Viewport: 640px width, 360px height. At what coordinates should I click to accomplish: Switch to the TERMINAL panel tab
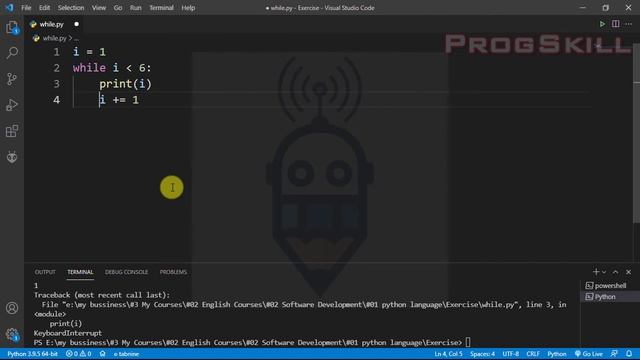[80, 272]
